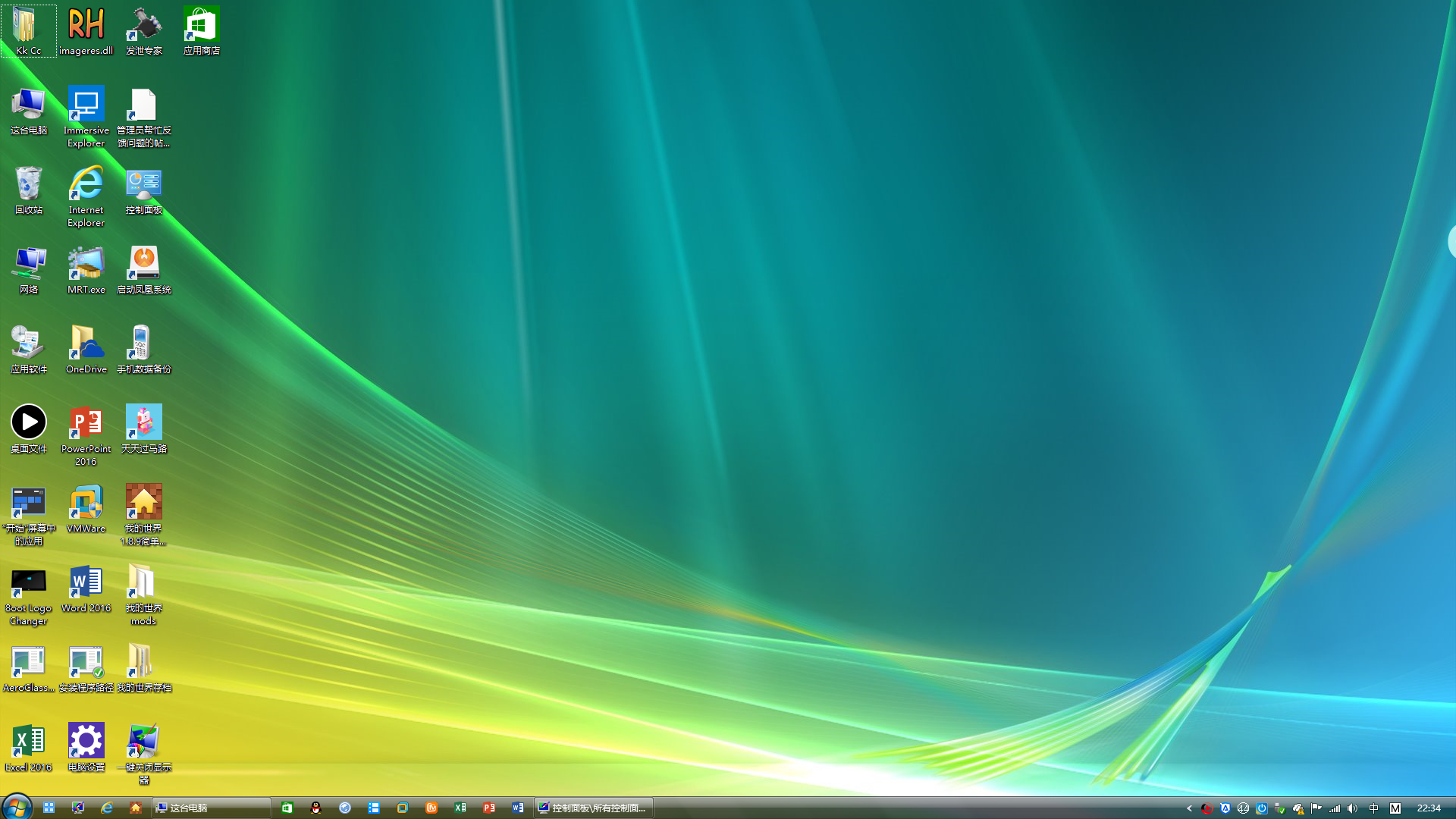
Task: Select the imageres.dll RH icon
Action: point(86,31)
